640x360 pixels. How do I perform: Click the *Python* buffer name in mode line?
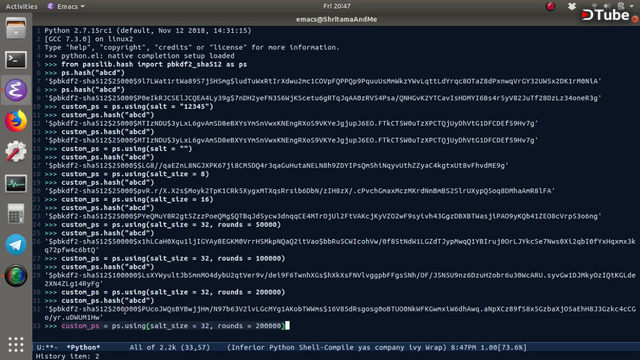pos(83,347)
